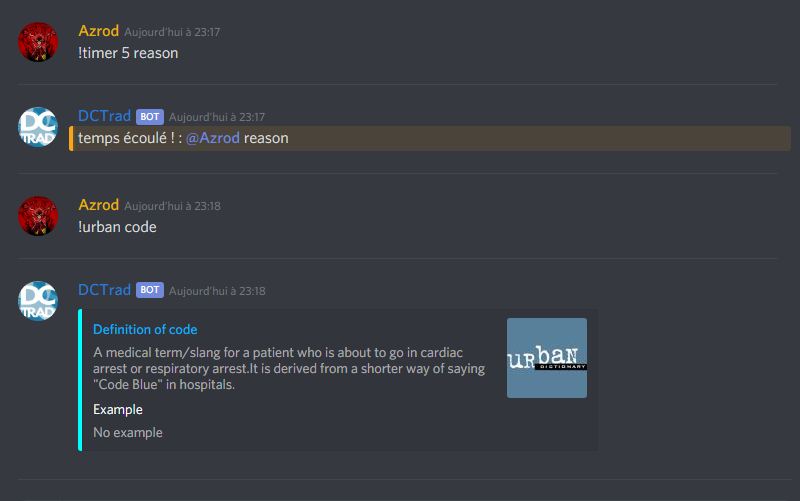Click the highlighted temps écoulé message
The width and height of the screenshot is (800, 501).
[x=430, y=138]
